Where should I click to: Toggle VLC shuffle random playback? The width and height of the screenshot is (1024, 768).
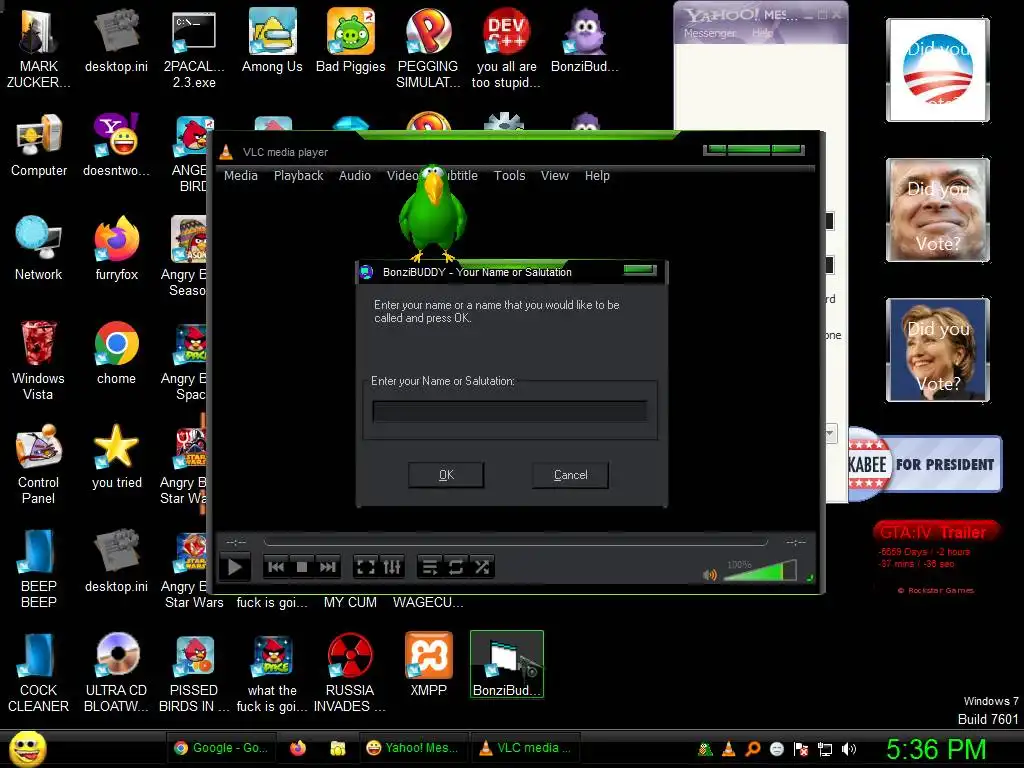coord(482,567)
